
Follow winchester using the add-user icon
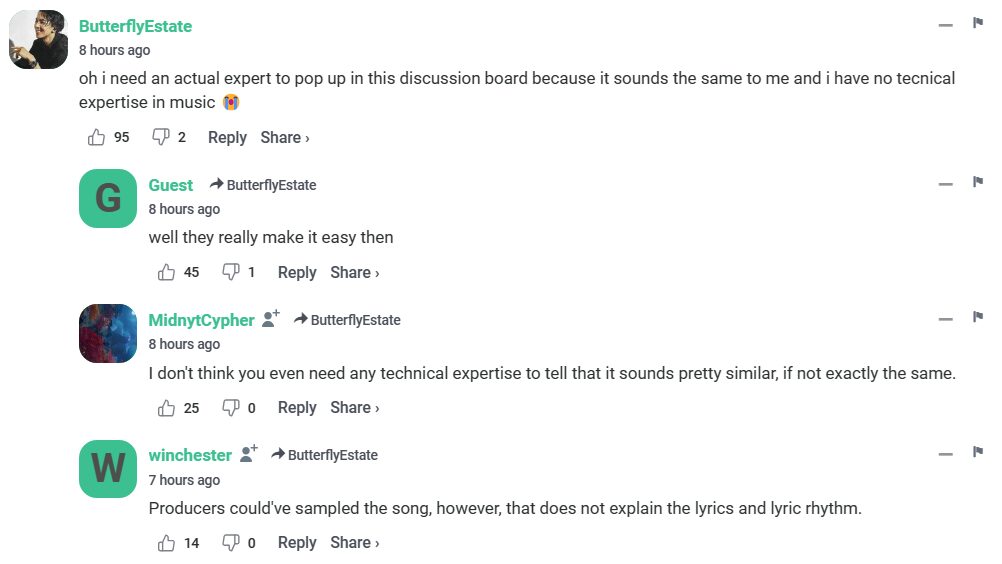pos(249,454)
